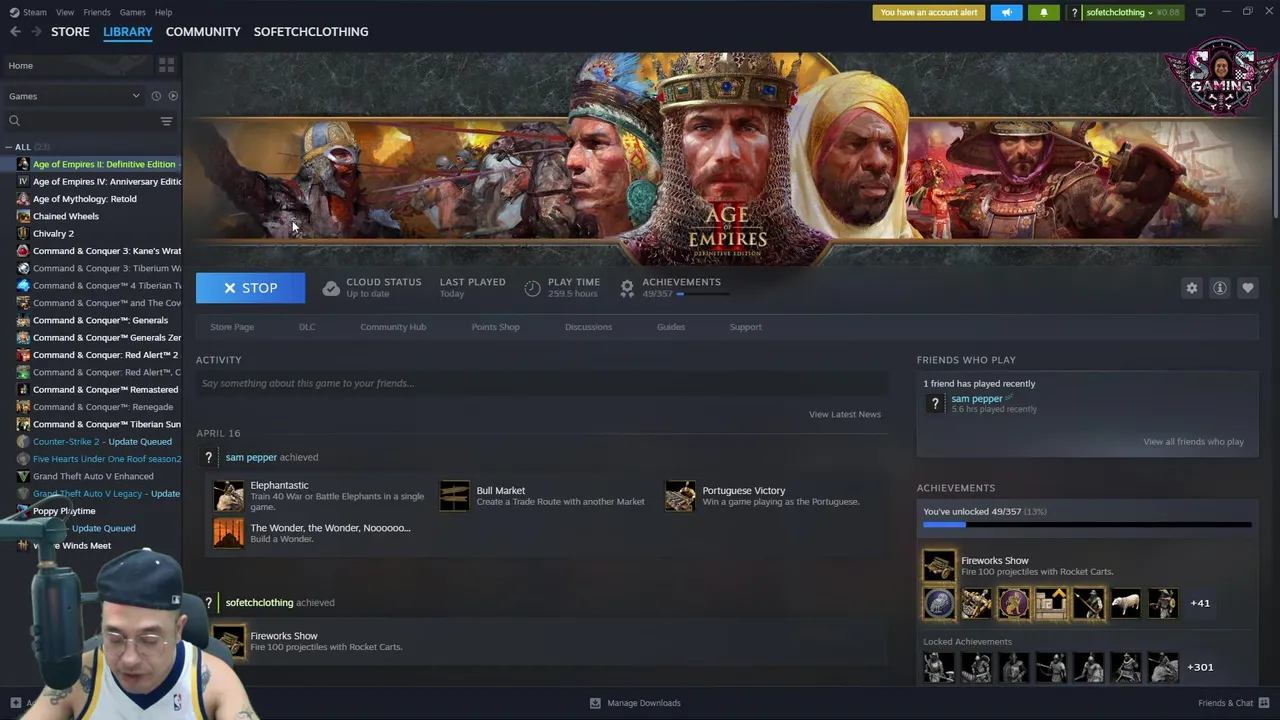
Task: Open Fireworks Show icon in Achievements panel
Action: point(939,566)
